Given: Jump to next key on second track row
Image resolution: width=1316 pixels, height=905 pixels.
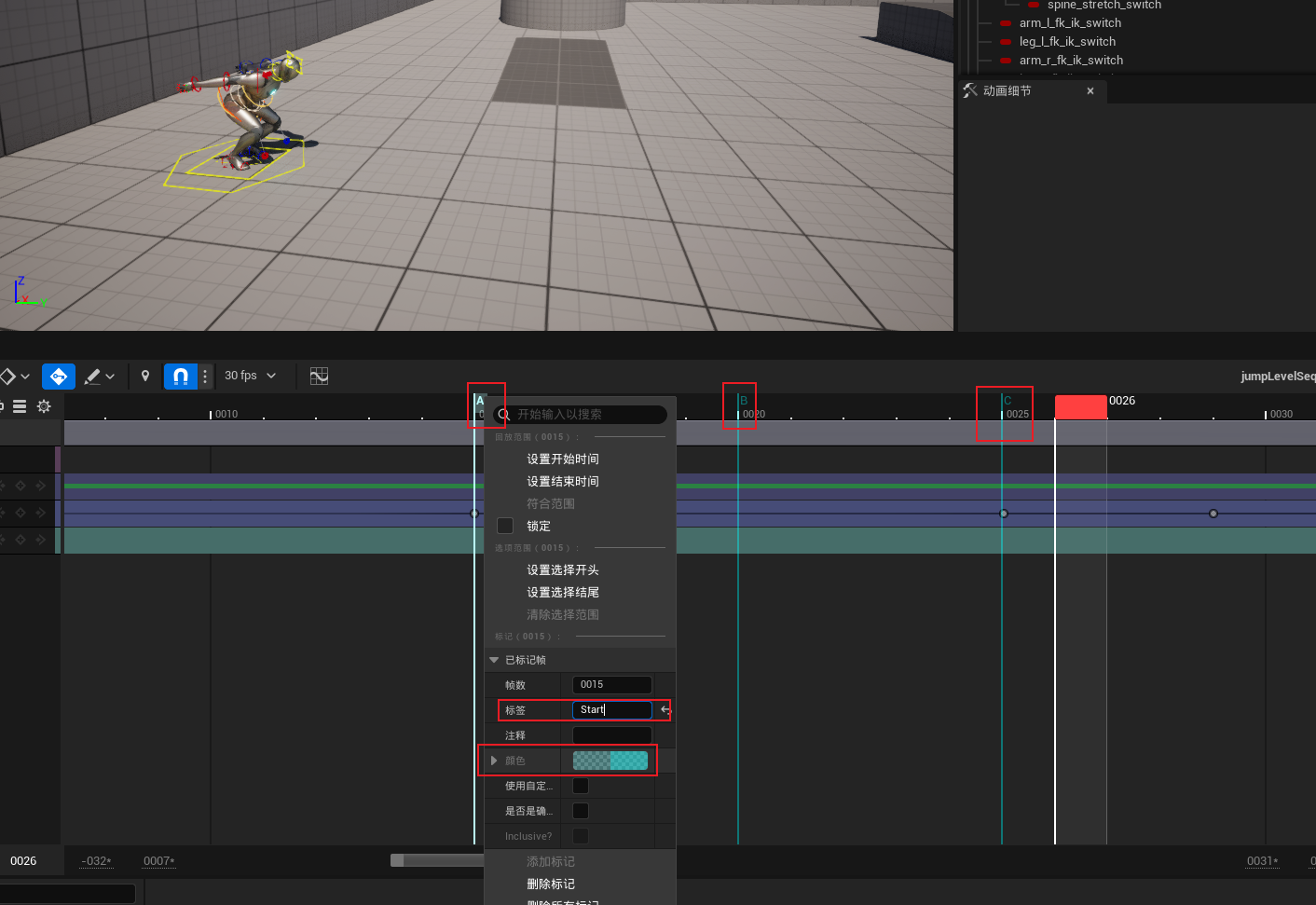Looking at the screenshot, I should coord(40,513).
